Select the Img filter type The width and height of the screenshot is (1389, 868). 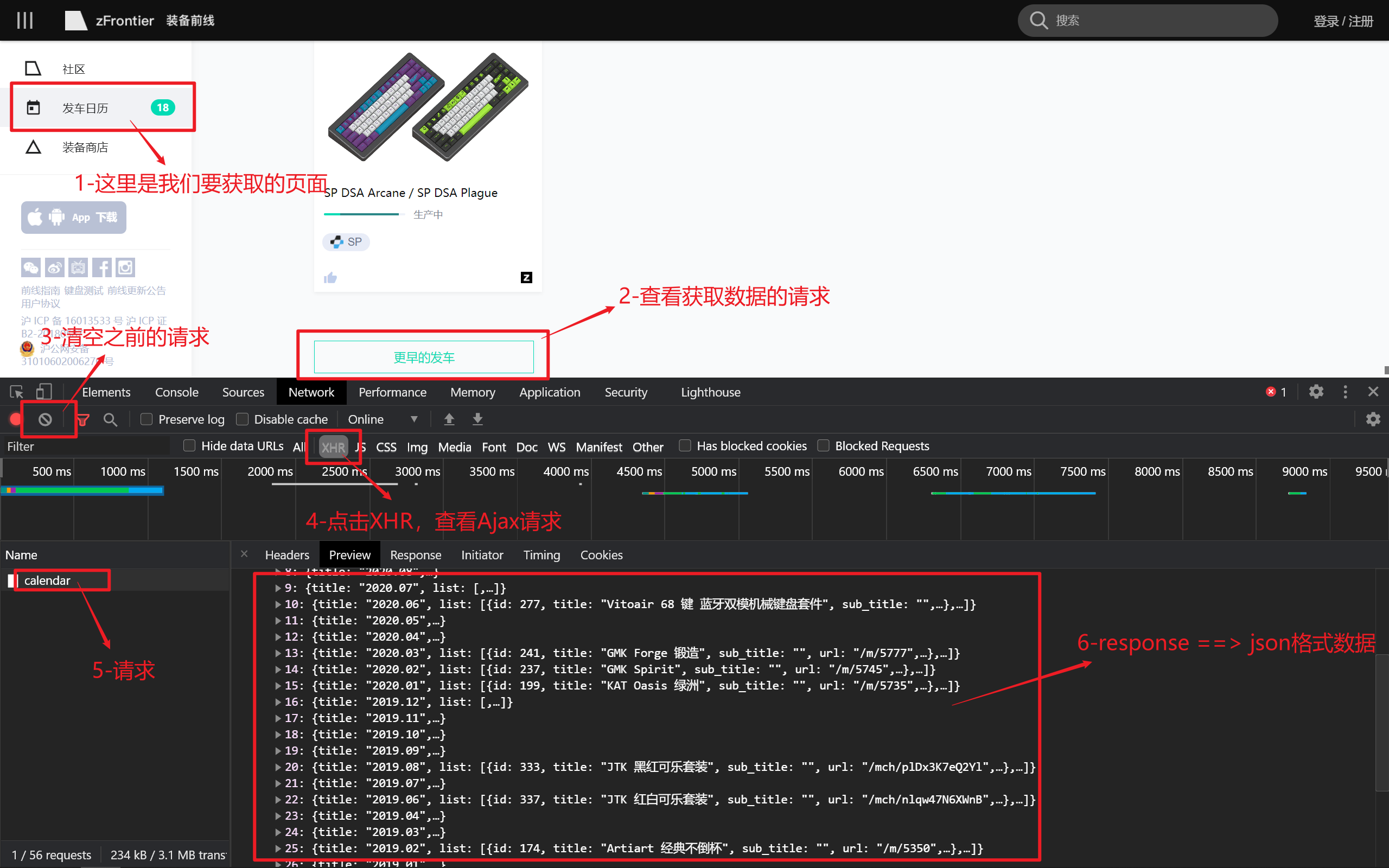pos(417,447)
